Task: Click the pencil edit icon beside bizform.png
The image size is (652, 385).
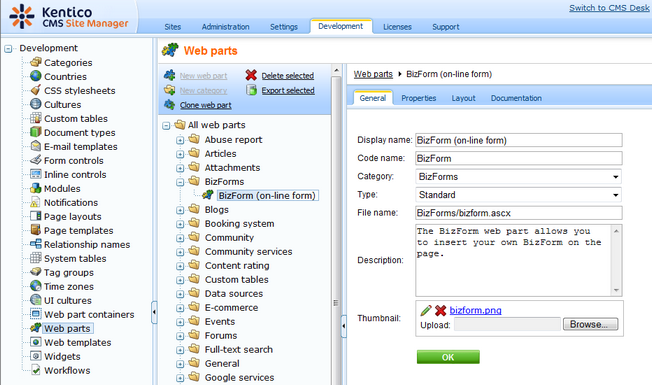Action: 425,310
